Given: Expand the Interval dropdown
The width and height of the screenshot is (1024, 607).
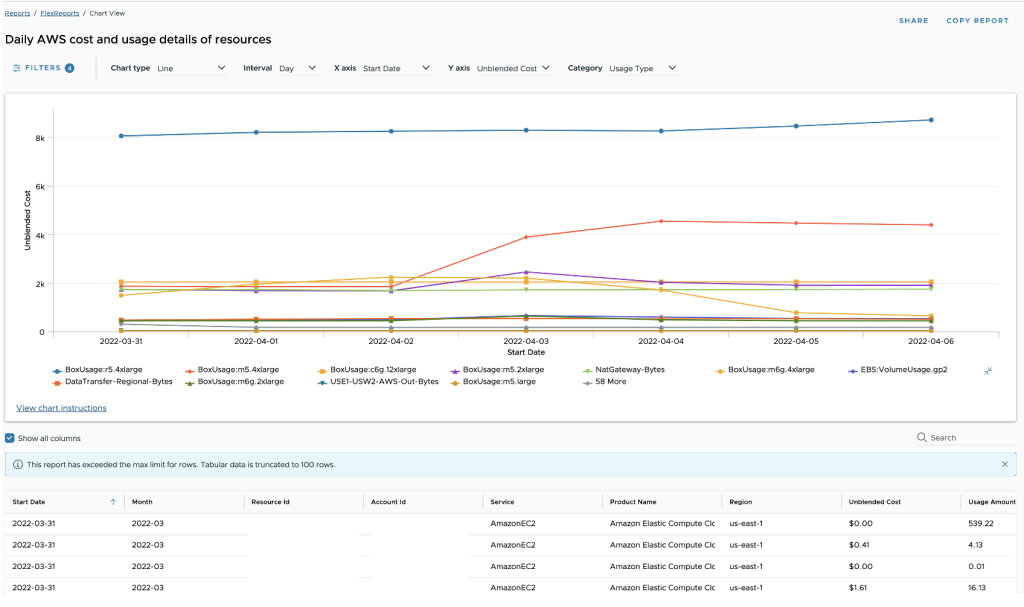Looking at the screenshot, I should coord(297,68).
